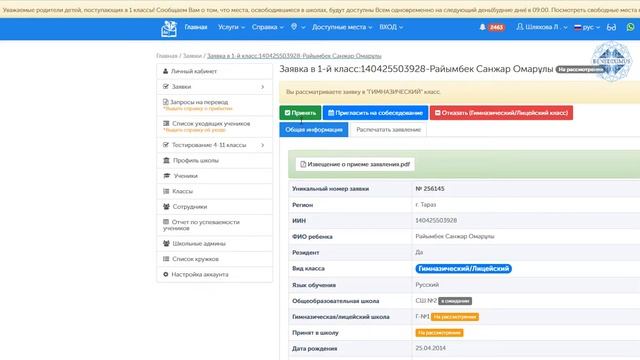Image resolution: width=640 pixels, height=360 pixels.
Task: Click На рассмотрении badge in Принят в школу row
Action: click(x=439, y=333)
